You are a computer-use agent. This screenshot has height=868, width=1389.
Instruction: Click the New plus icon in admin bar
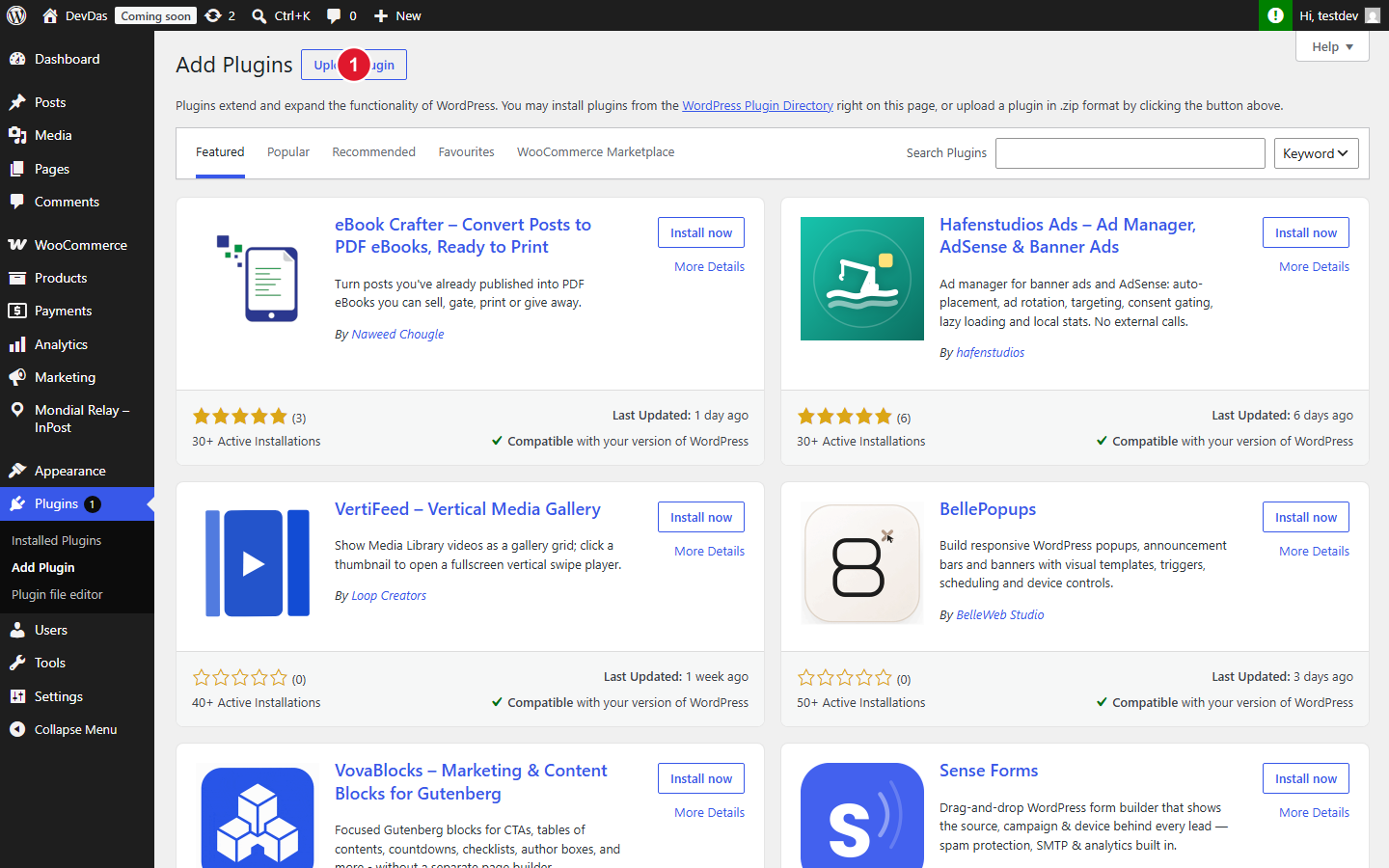(381, 15)
